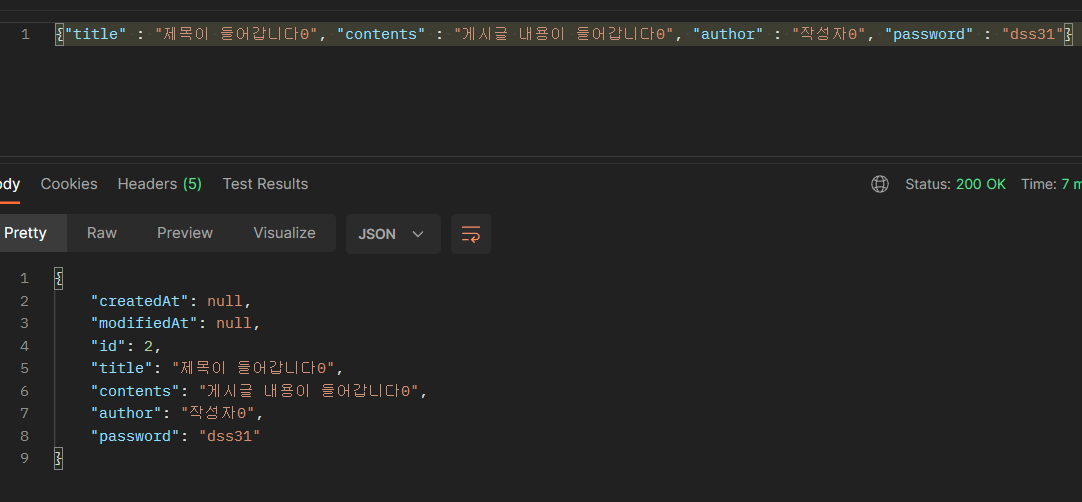Open the JSON format dropdown
Screen dimensions: 1082x502
click(x=393, y=233)
